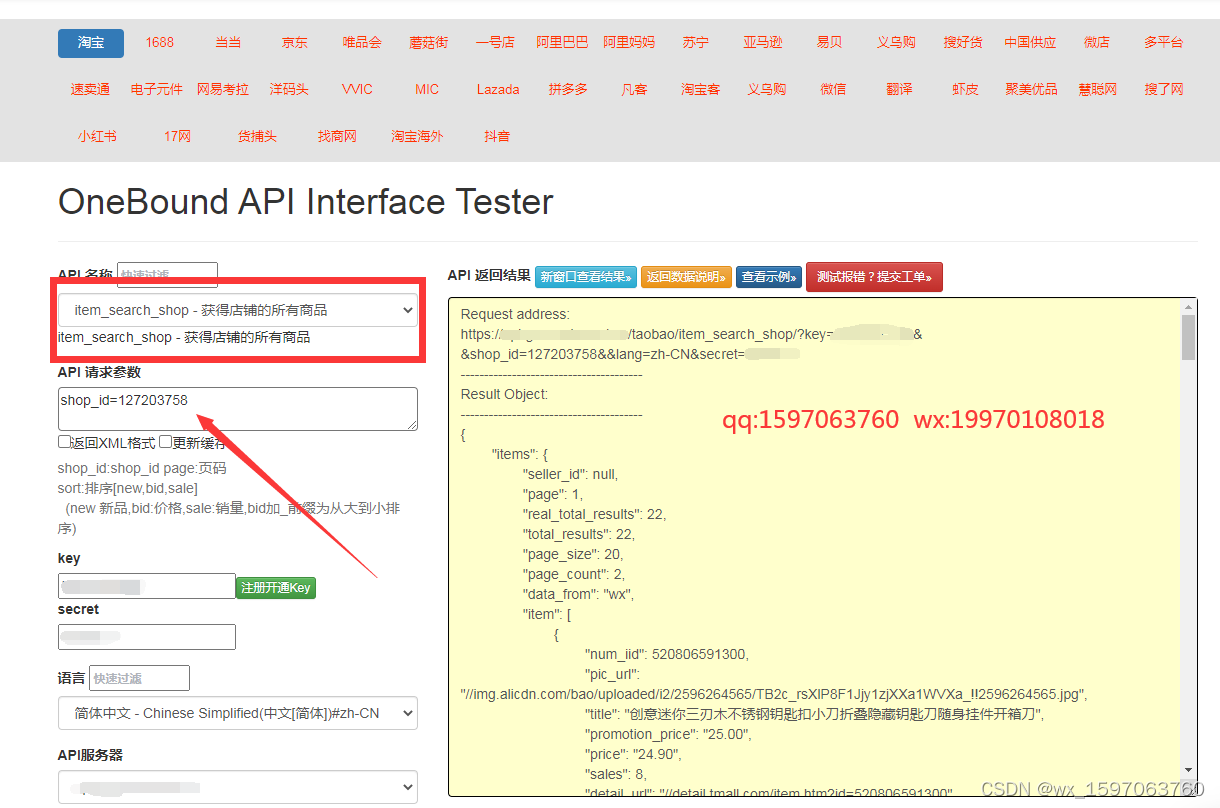Screen dimensions: 1220x808
Task: Open the 聚美优品 tab
Action: point(1031,89)
